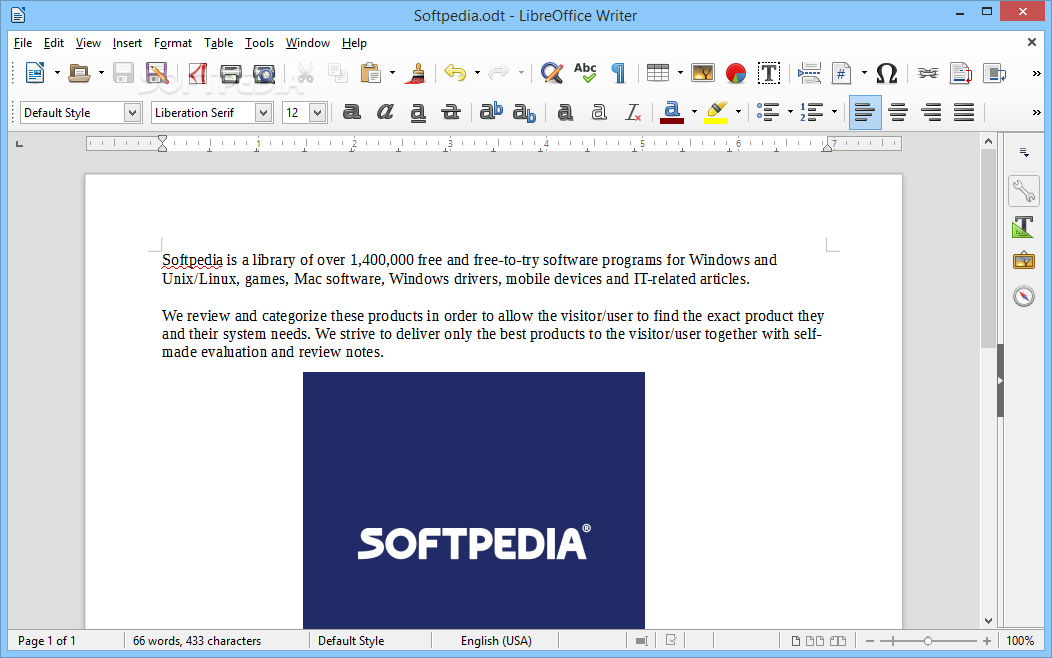Click the zoom slider handle
1052x658 pixels.
(928, 641)
